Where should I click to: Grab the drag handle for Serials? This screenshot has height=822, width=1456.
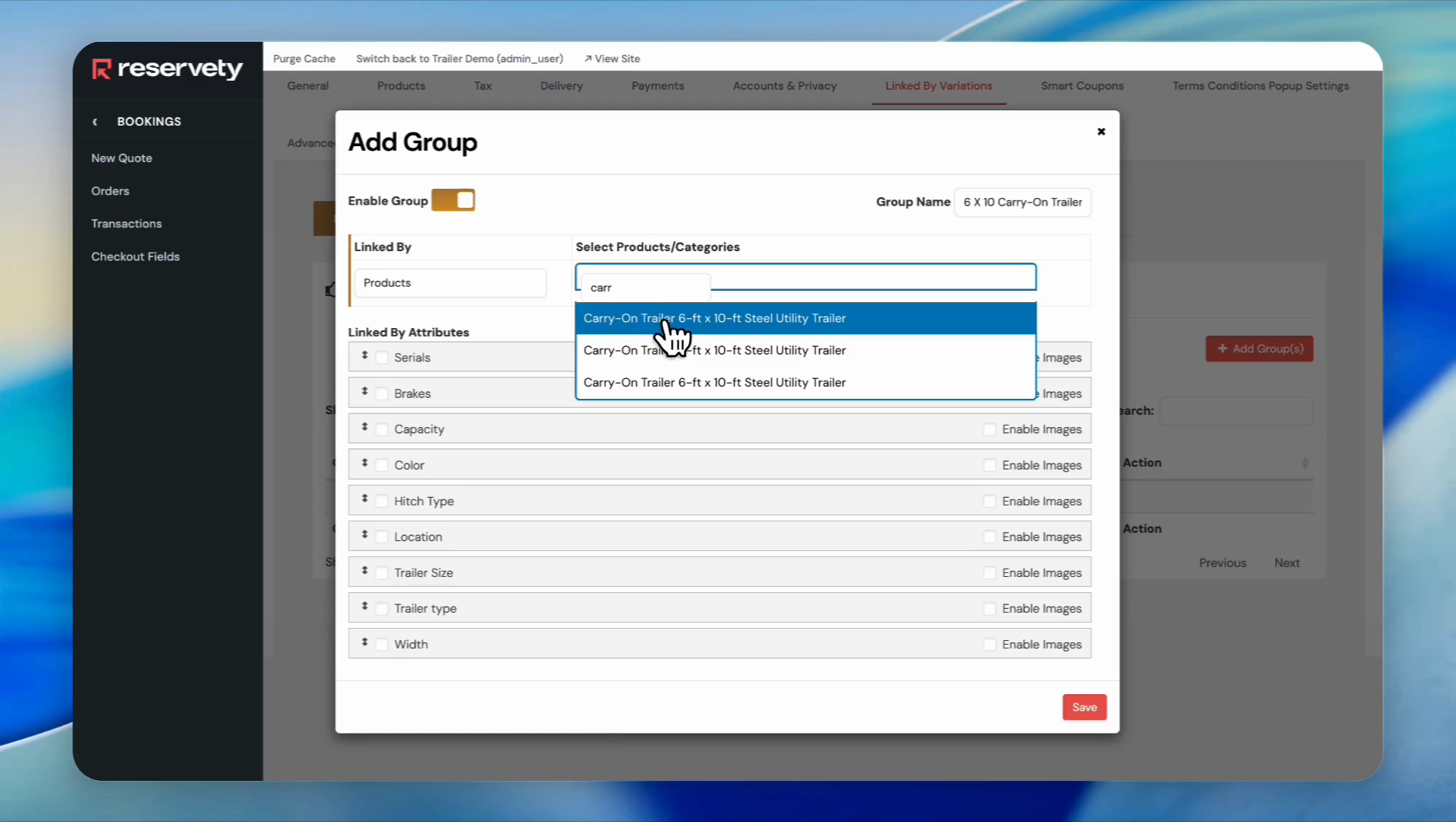pos(364,355)
